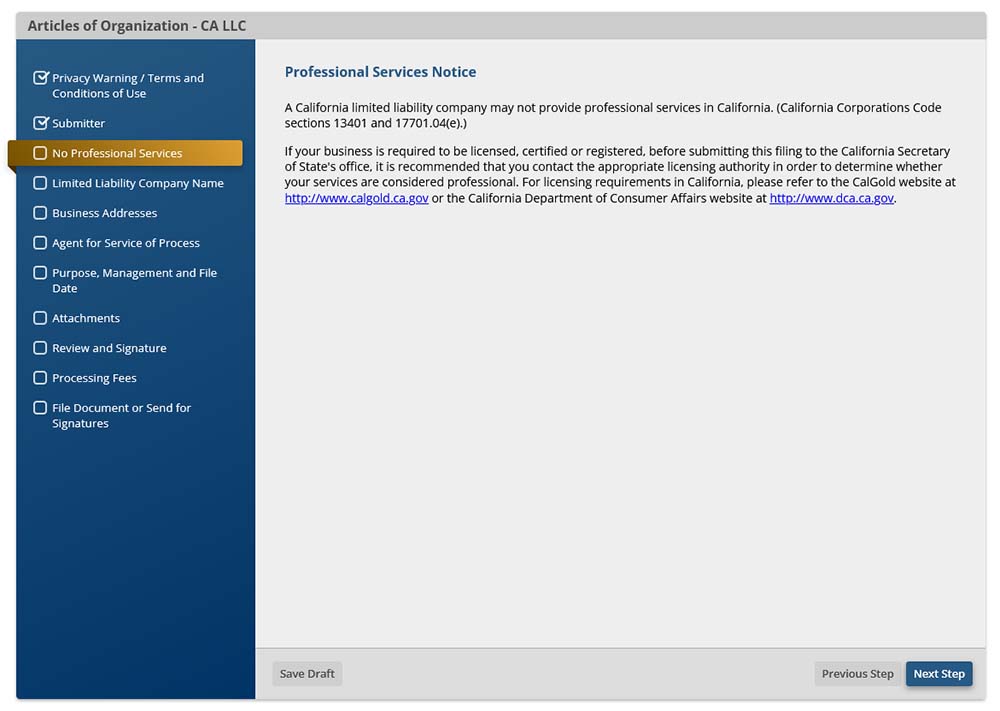Go back with Previous Step button
Screen dimensions: 1000x711
858,674
